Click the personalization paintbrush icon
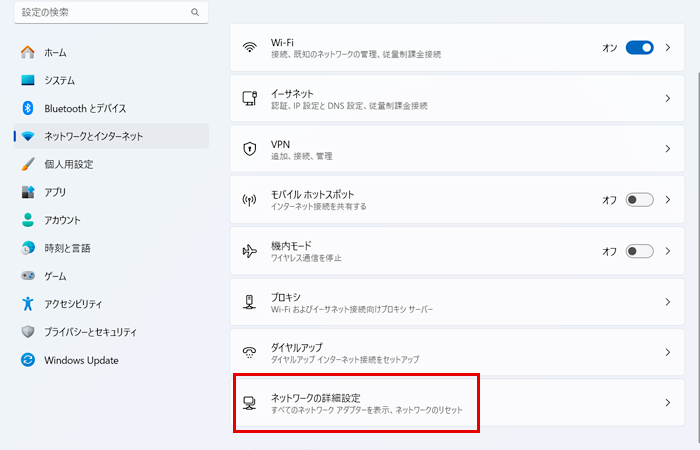Viewport: 700px width, 450px height. 28,164
